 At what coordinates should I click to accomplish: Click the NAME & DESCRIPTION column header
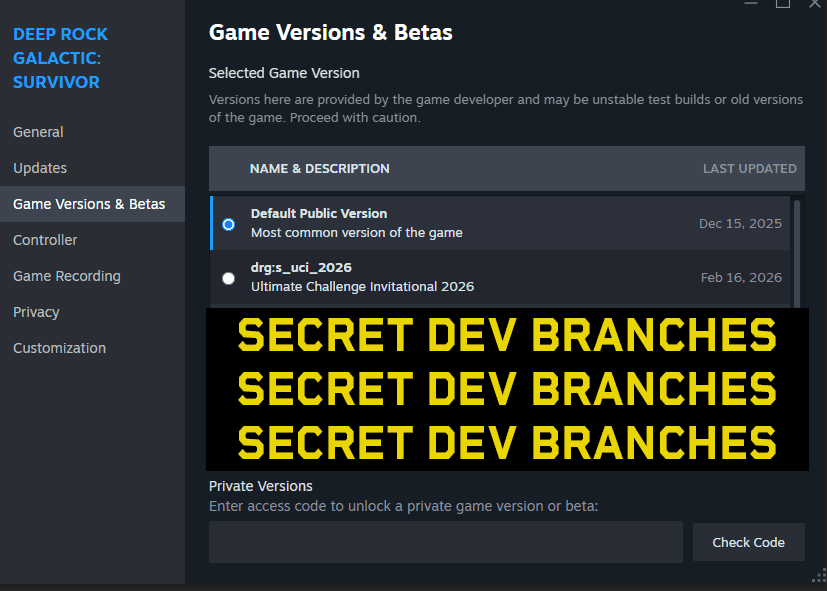320,169
